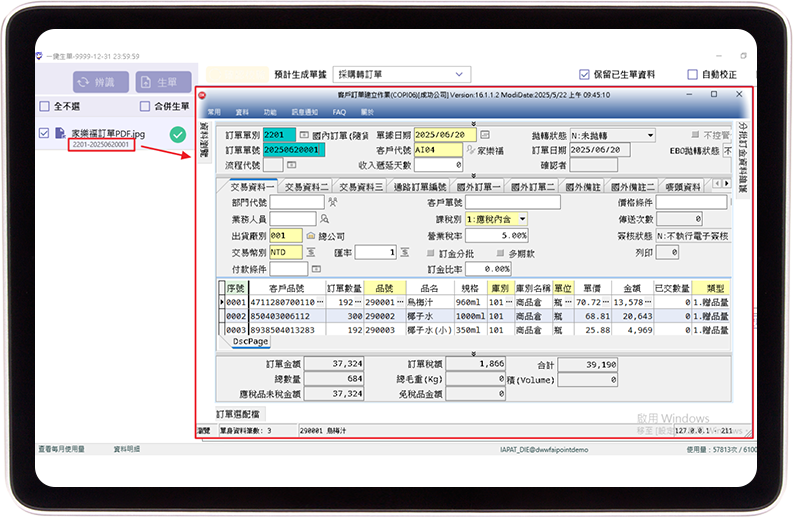Enable the 自動校正 checkbox
The width and height of the screenshot is (793, 517).
(x=692, y=75)
